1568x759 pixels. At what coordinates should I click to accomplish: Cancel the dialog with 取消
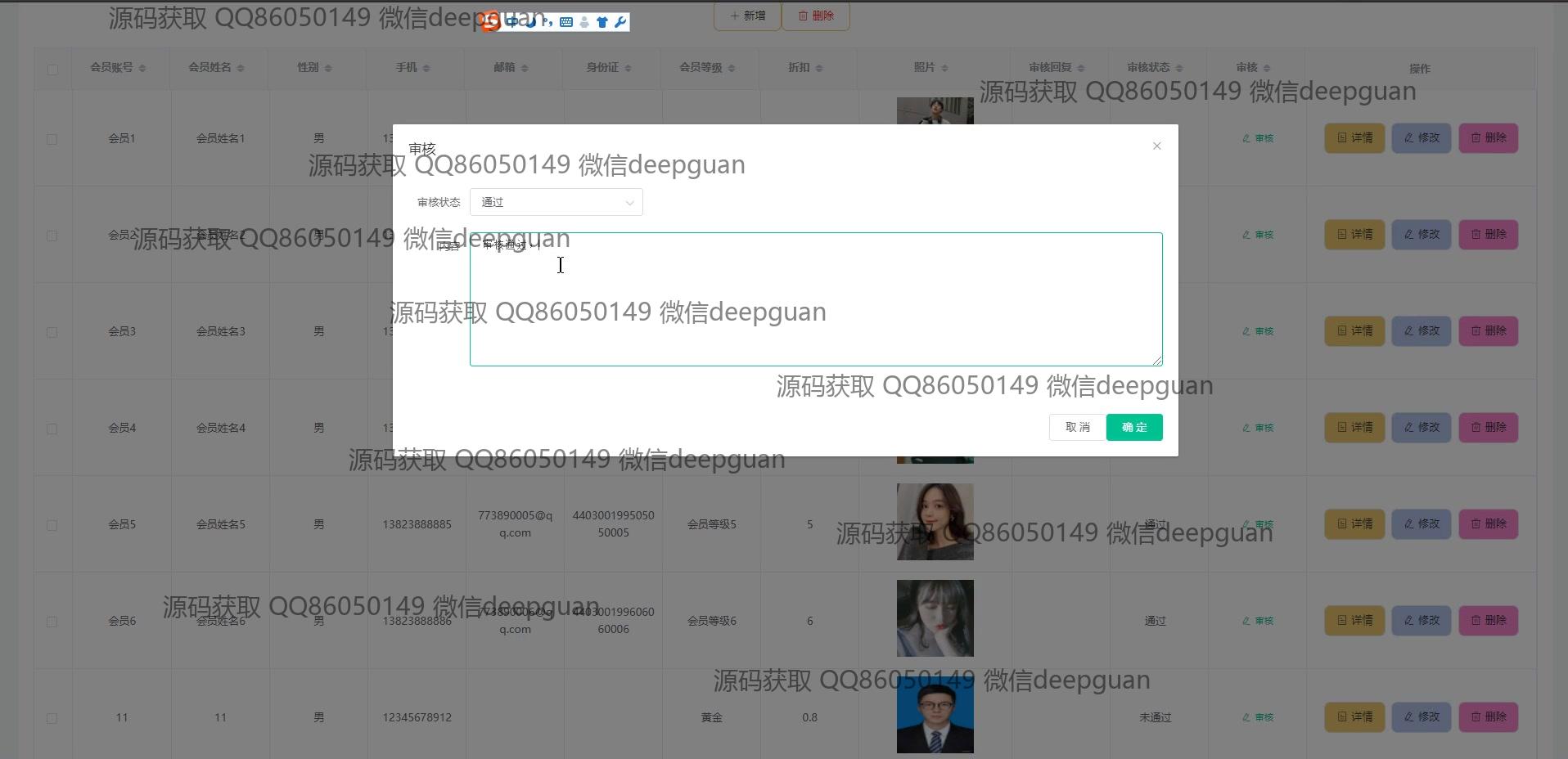1077,427
